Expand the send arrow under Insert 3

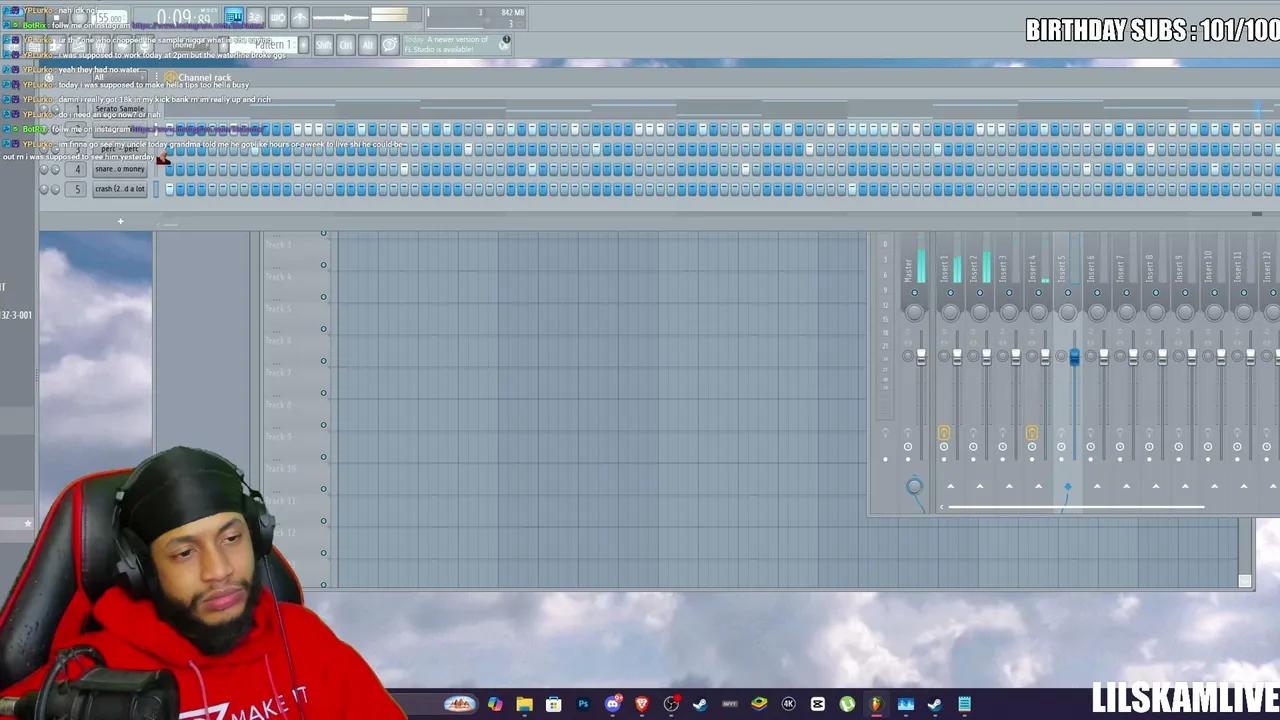point(1009,486)
